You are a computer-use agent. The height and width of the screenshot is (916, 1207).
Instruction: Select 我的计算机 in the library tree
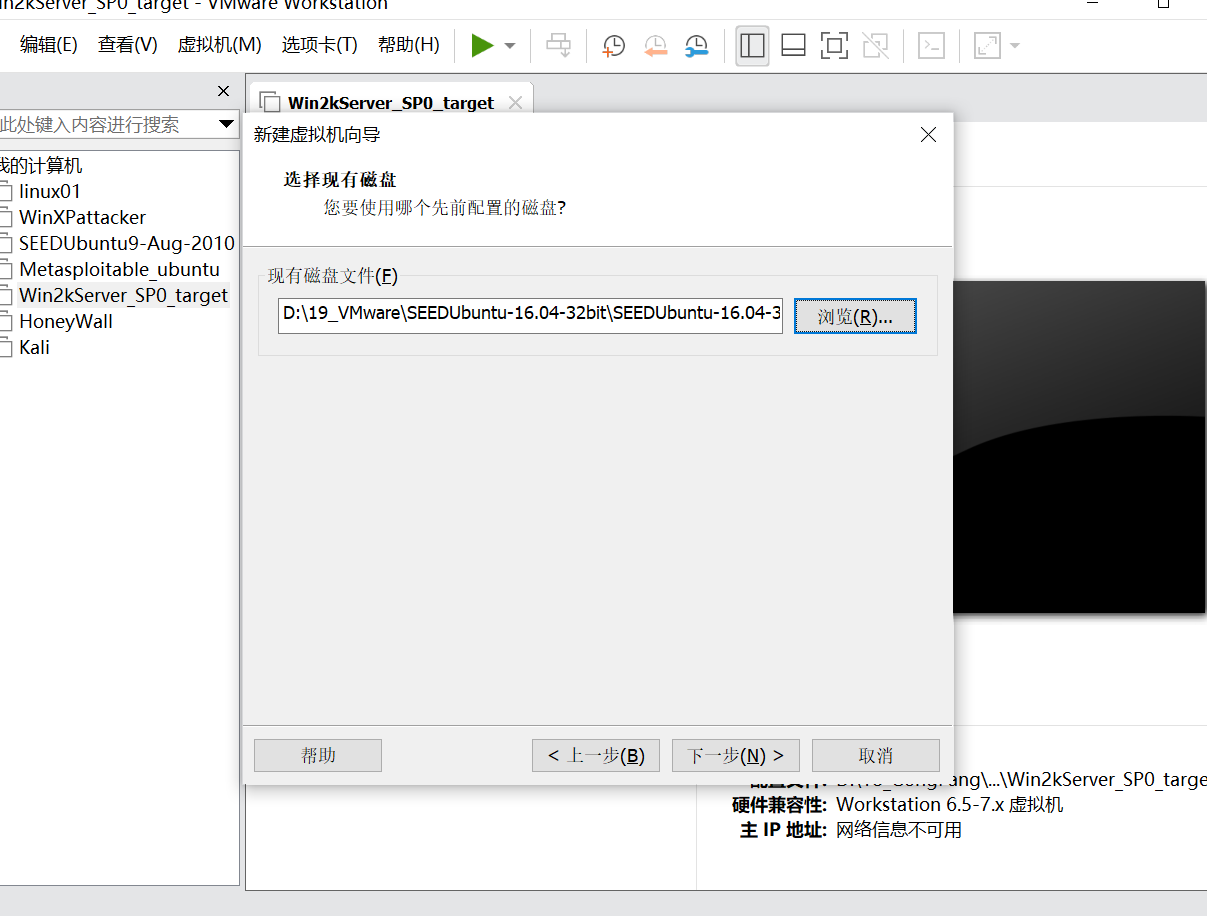(41, 166)
